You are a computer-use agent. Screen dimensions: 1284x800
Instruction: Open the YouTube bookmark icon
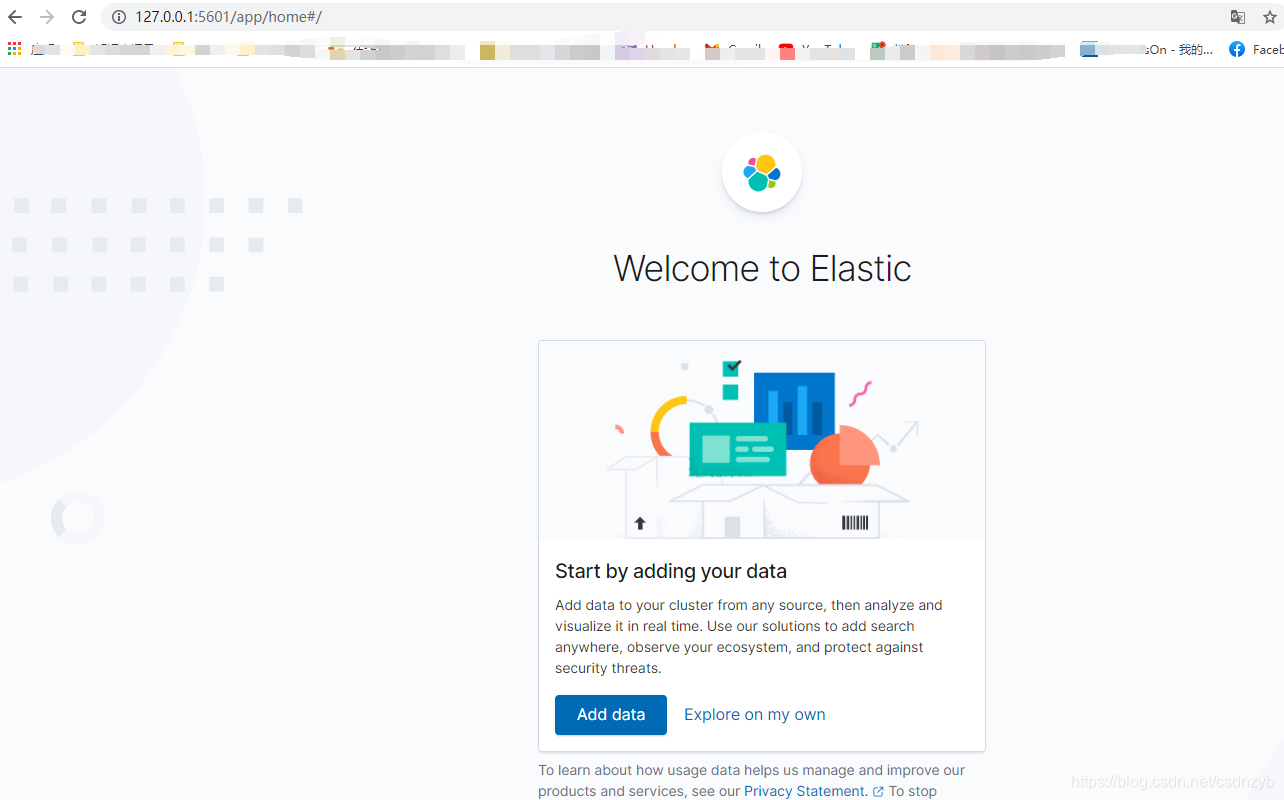[x=786, y=50]
